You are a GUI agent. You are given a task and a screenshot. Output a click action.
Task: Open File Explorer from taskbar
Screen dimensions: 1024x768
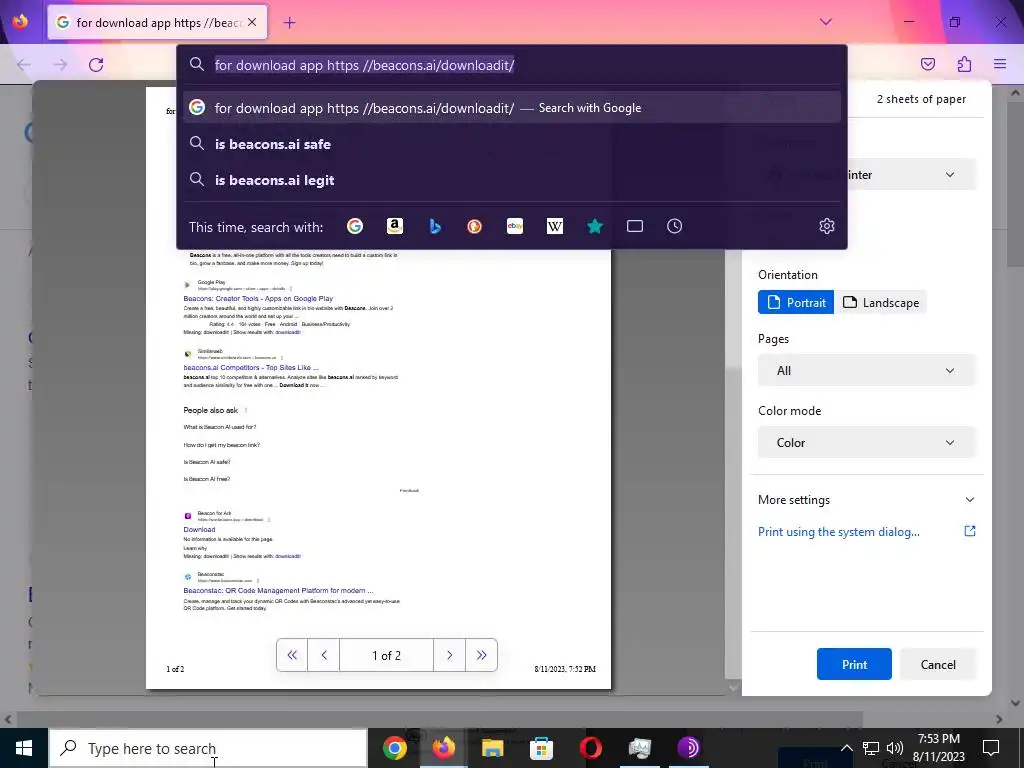pyautogui.click(x=492, y=748)
